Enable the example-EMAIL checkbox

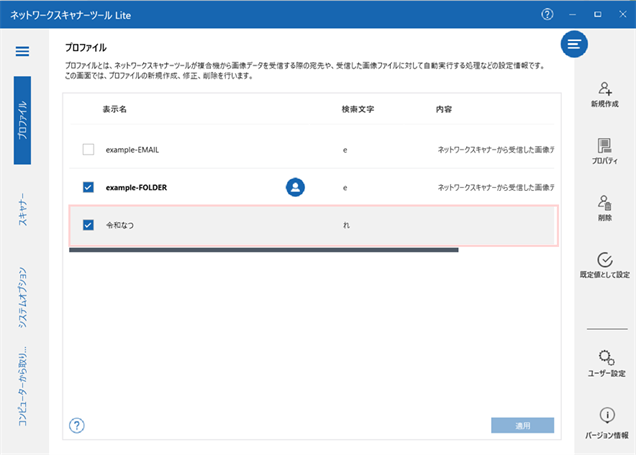pyautogui.click(x=88, y=149)
